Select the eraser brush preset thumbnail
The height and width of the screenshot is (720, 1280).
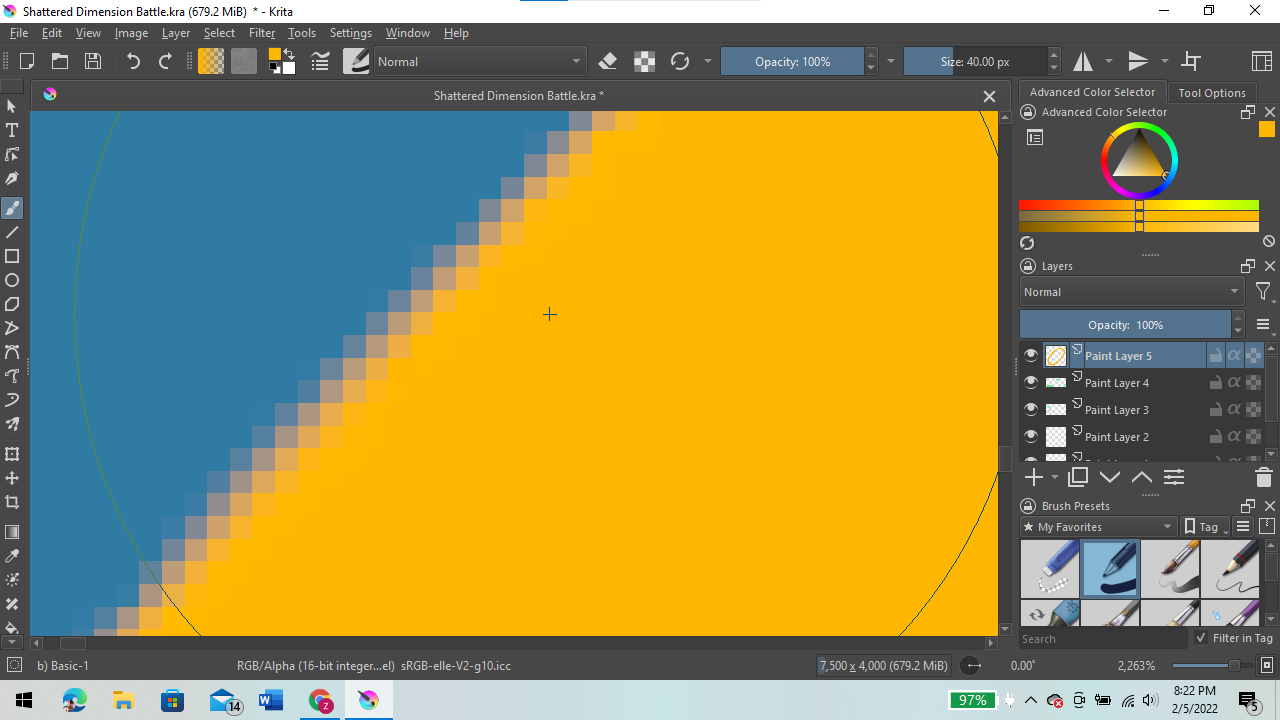coord(1050,569)
